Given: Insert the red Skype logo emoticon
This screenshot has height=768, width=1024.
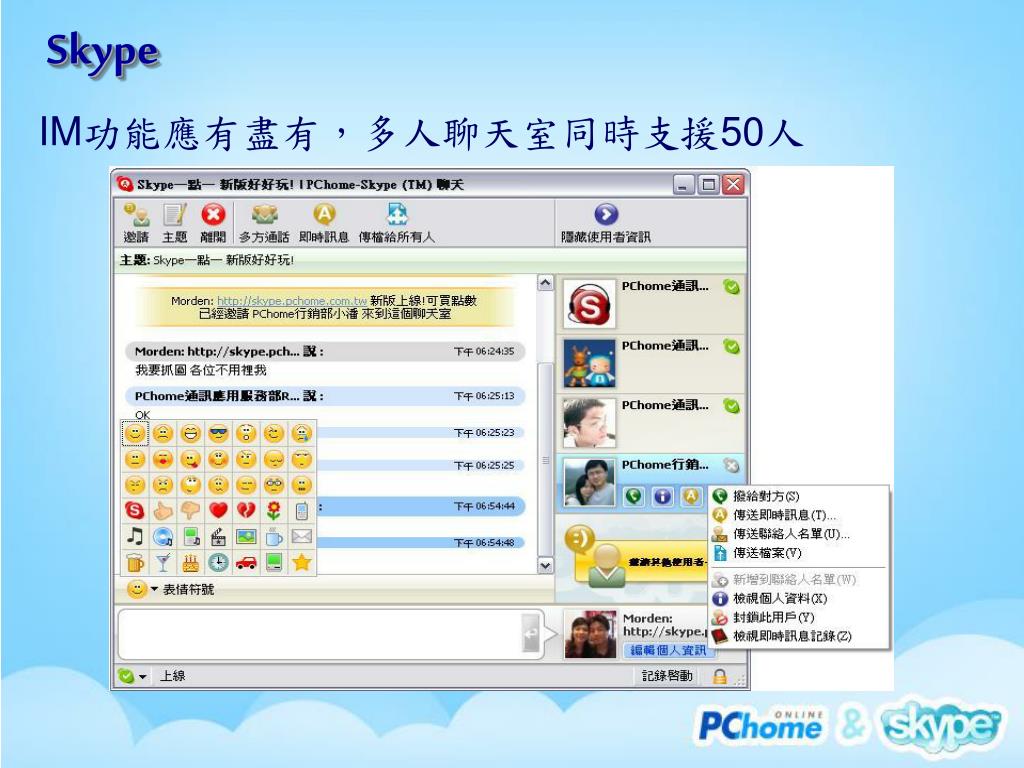Looking at the screenshot, I should click(x=135, y=511).
